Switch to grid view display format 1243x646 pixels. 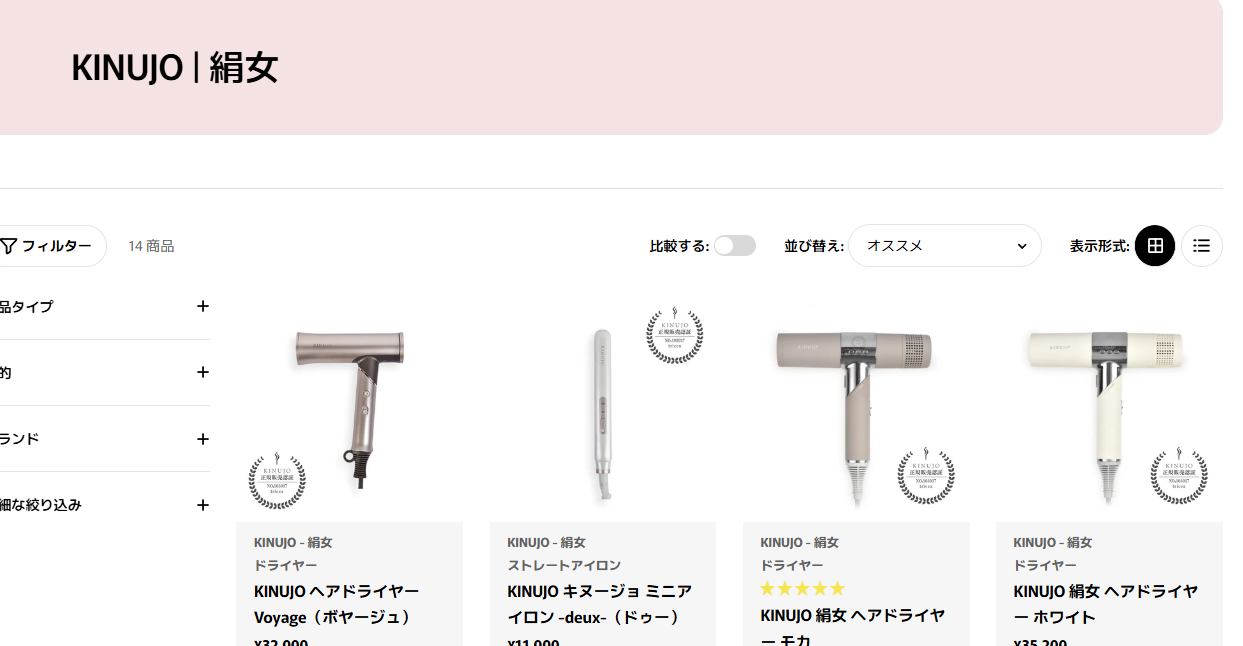1155,246
